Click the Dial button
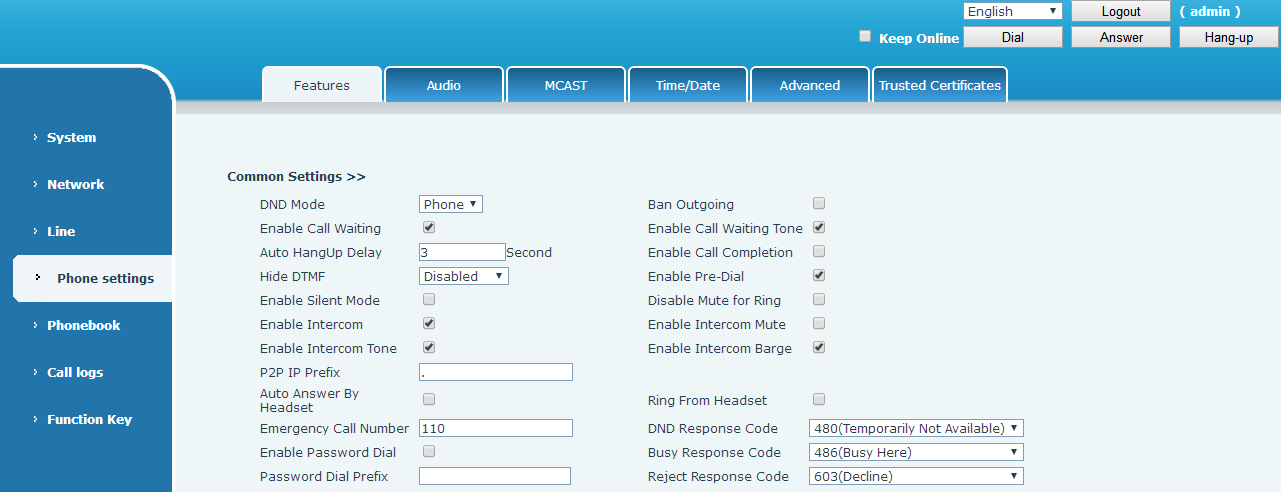Viewport: 1281px width, 492px height. click(1012, 37)
